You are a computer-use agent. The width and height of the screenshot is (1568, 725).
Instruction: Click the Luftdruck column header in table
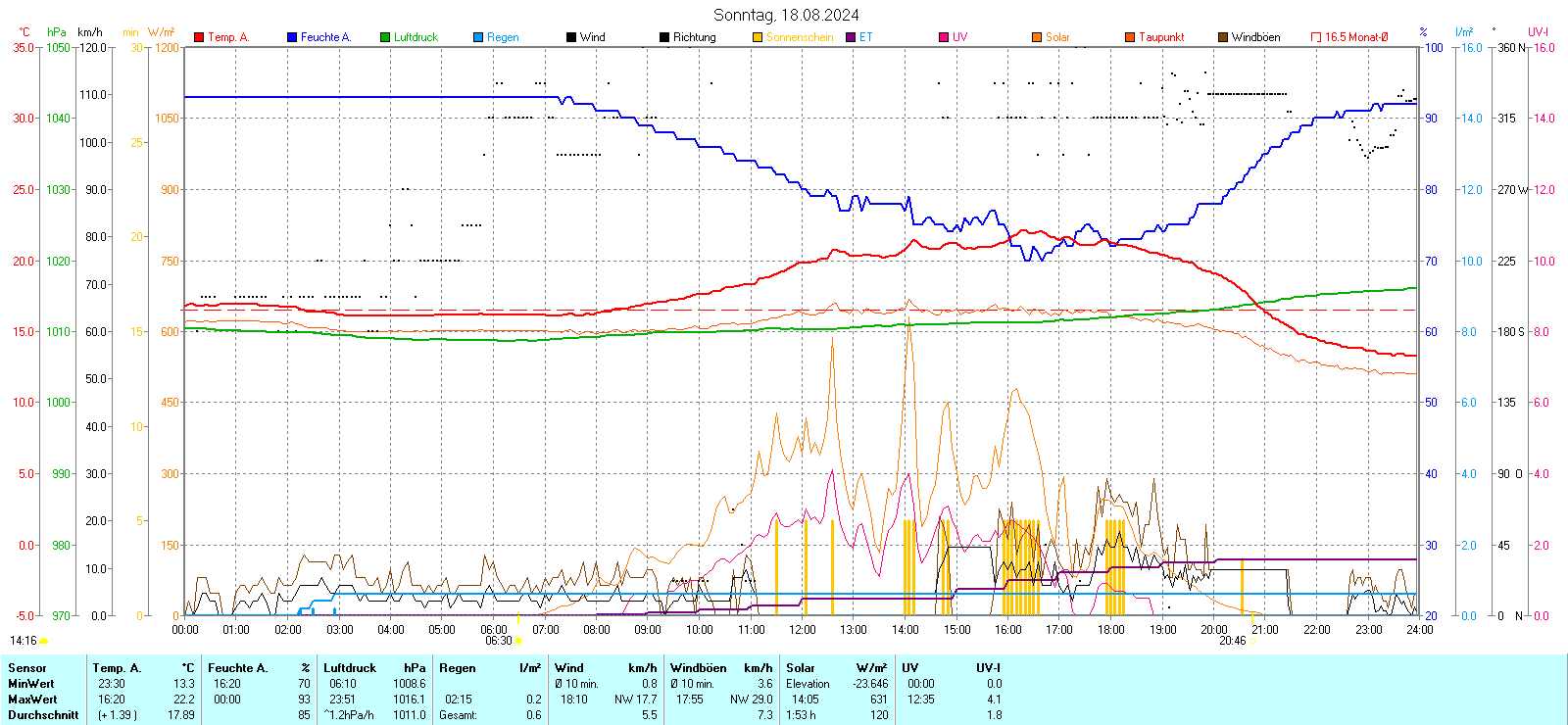350,668
